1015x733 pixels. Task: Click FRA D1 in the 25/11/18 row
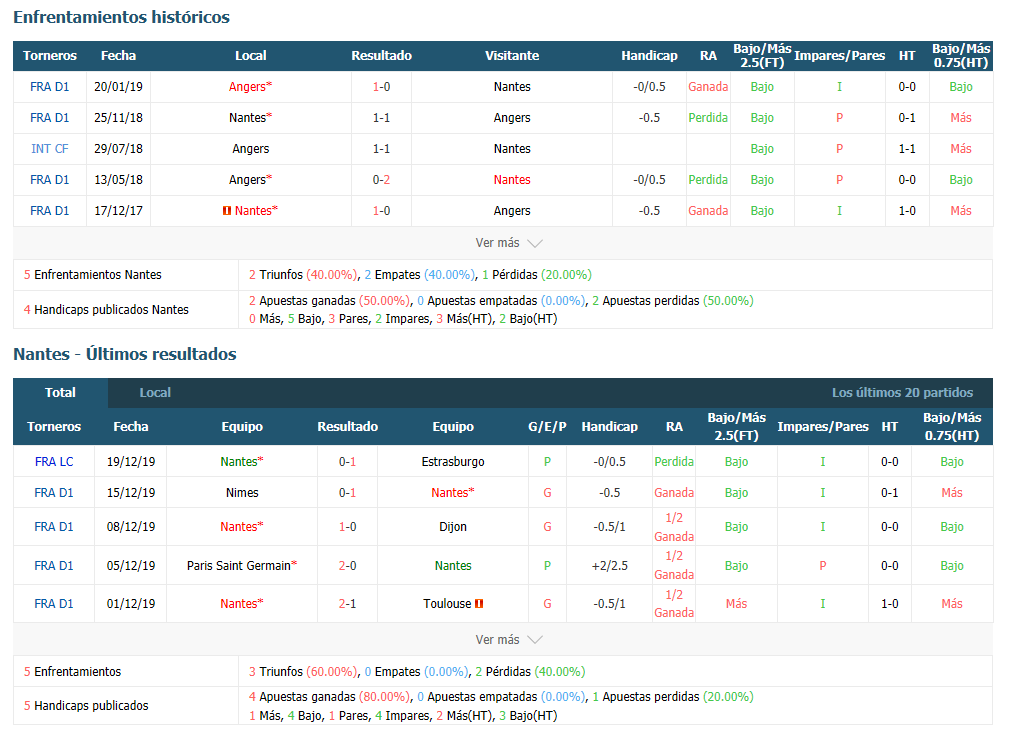(x=49, y=118)
